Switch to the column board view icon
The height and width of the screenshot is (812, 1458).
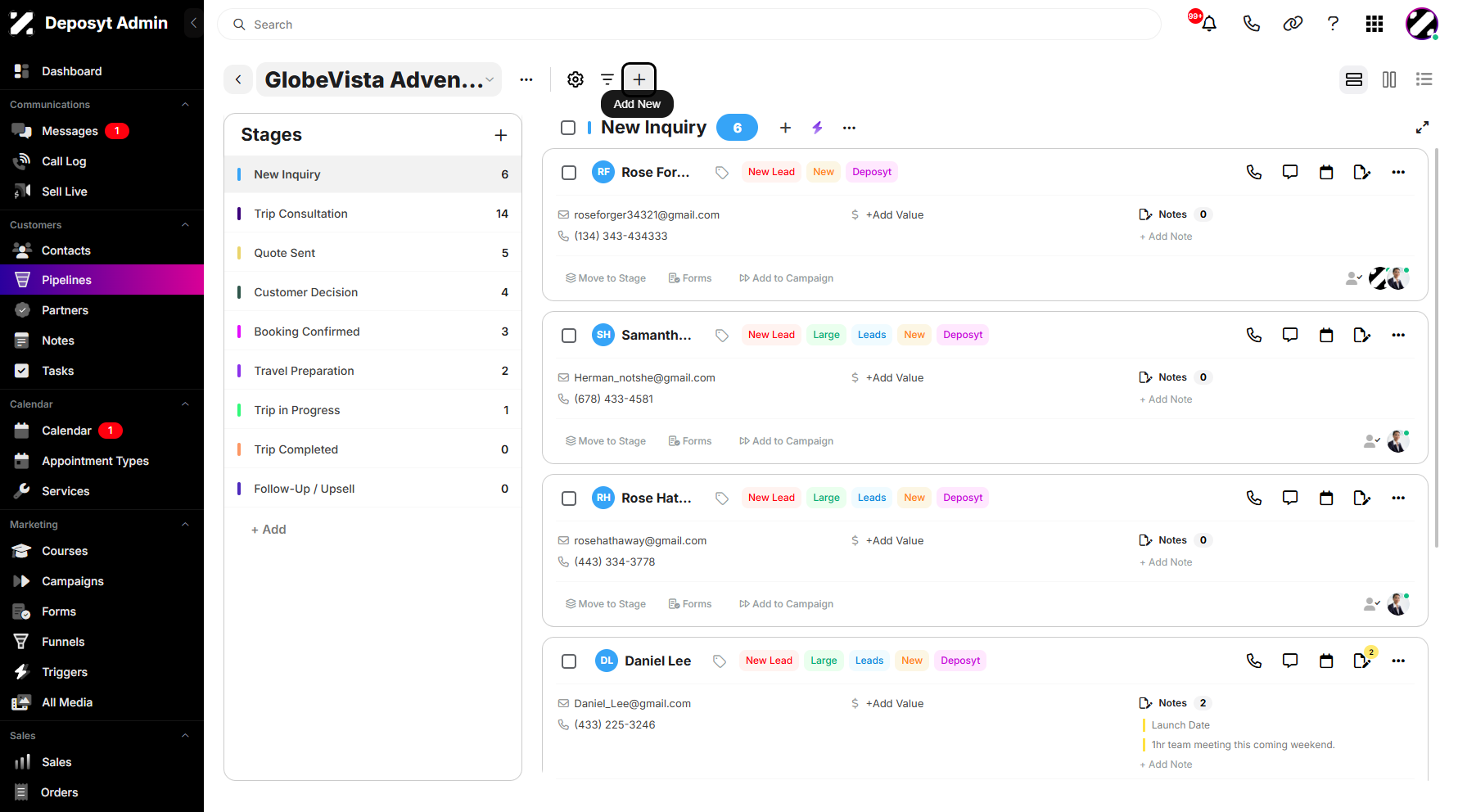pos(1389,79)
